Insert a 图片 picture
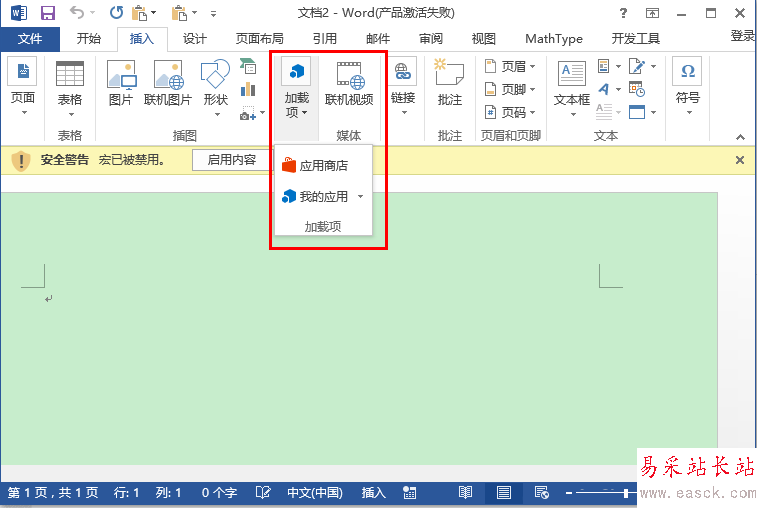Image resolution: width=757 pixels, height=508 pixels. (x=120, y=83)
